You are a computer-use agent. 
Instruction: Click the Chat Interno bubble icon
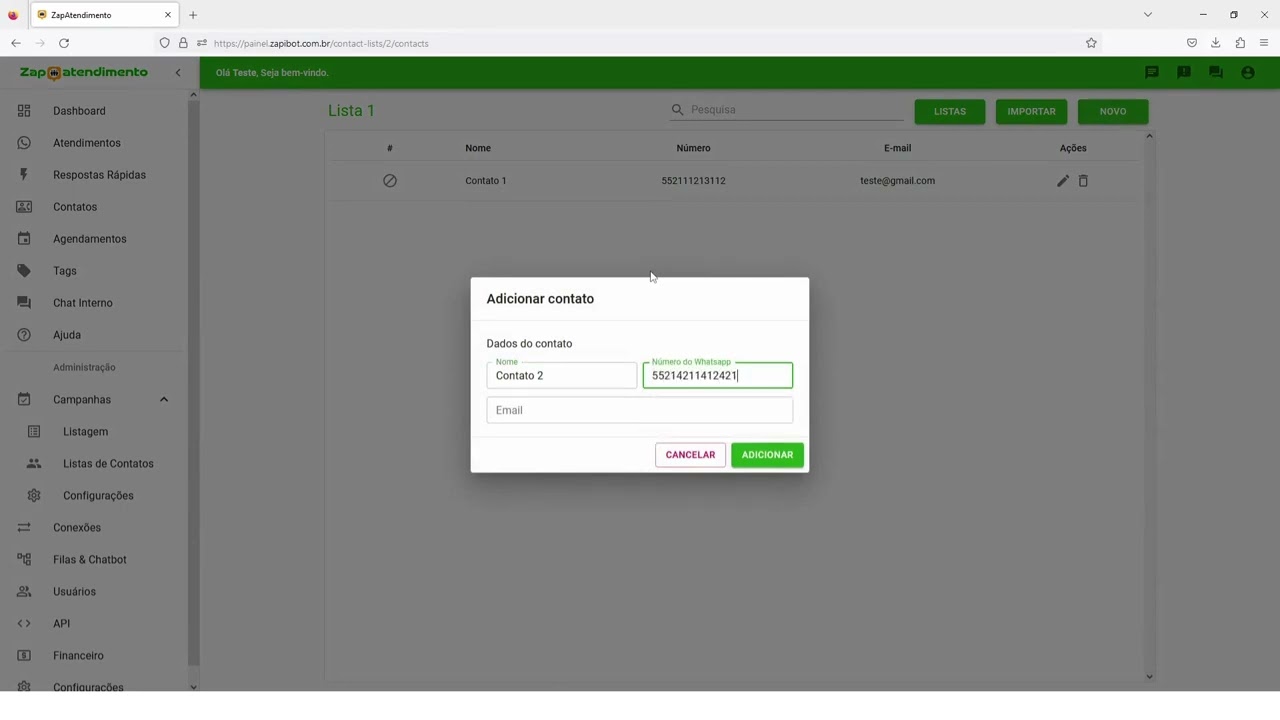click(x=24, y=303)
